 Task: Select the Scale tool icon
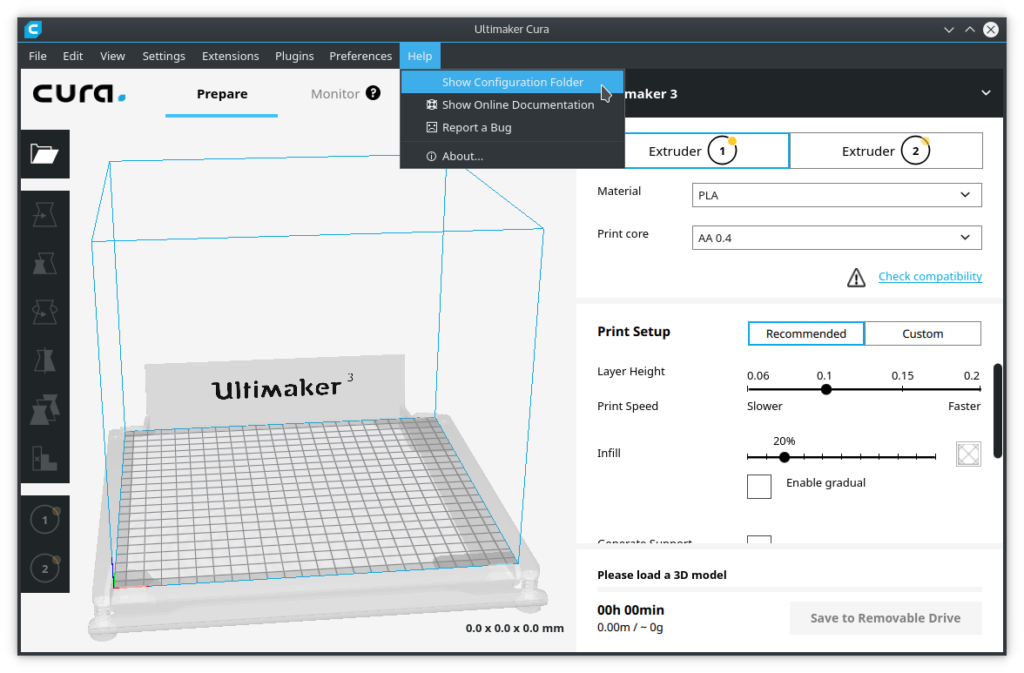(44, 264)
